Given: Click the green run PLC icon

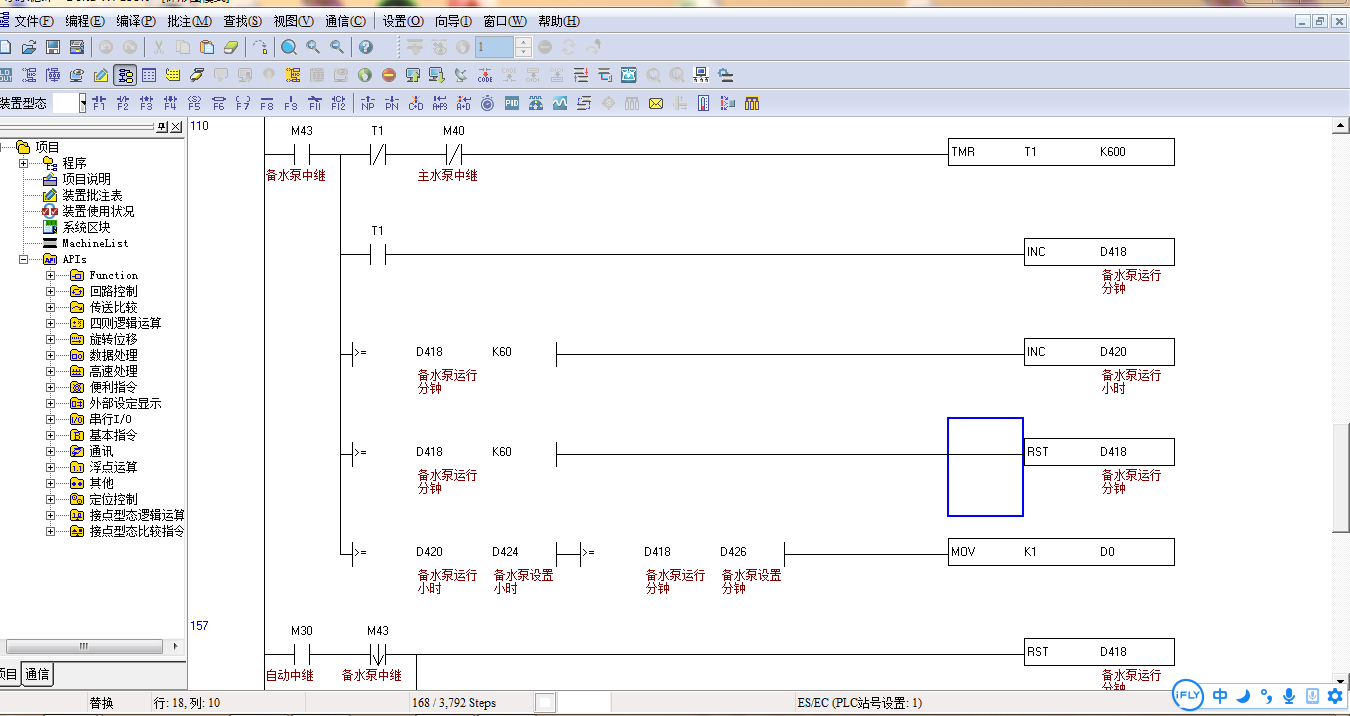Looking at the screenshot, I should coord(364,75).
